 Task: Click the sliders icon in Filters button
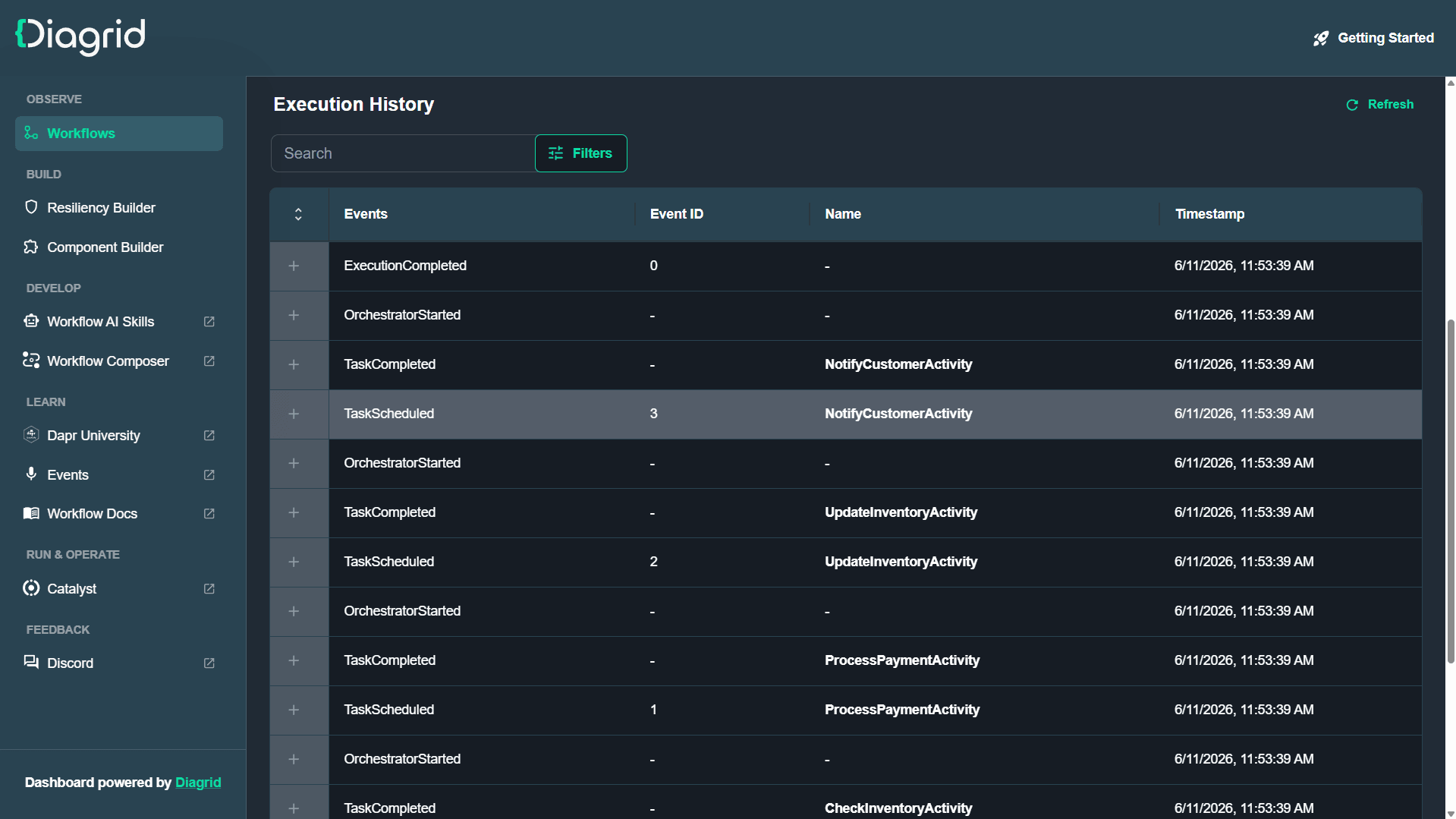pyautogui.click(x=556, y=153)
